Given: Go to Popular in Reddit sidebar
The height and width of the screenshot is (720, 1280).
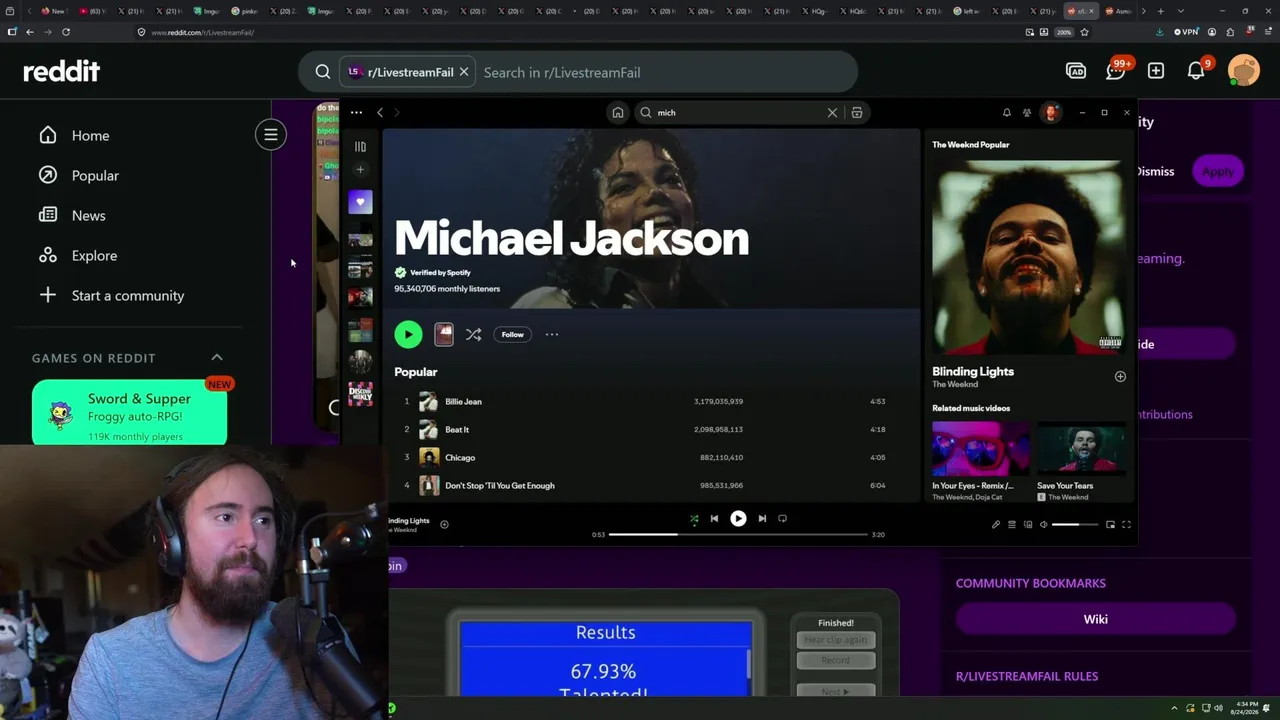Looking at the screenshot, I should [x=79, y=175].
